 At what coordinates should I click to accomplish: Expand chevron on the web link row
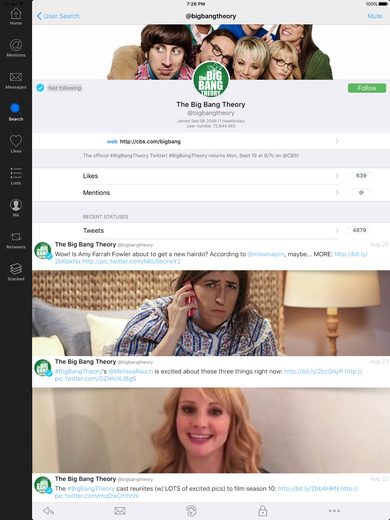(x=337, y=141)
